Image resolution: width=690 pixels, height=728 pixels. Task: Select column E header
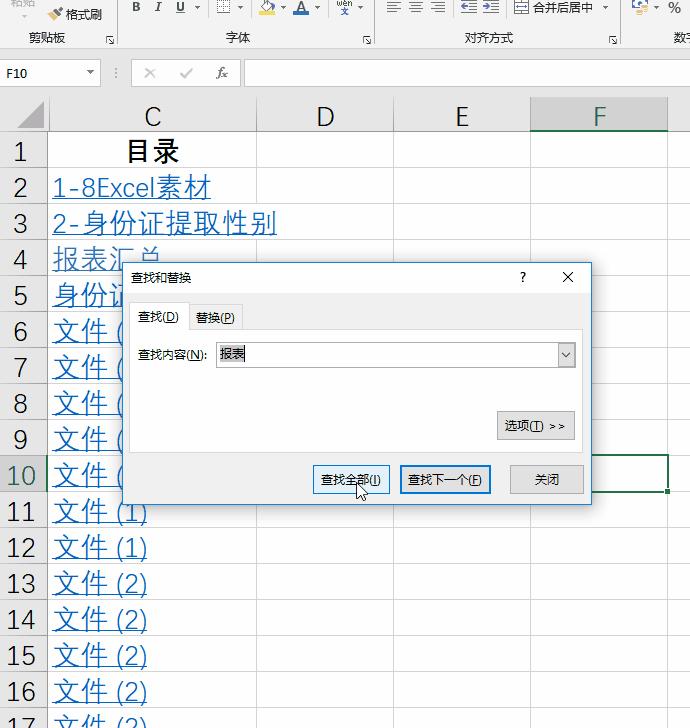pos(462,116)
